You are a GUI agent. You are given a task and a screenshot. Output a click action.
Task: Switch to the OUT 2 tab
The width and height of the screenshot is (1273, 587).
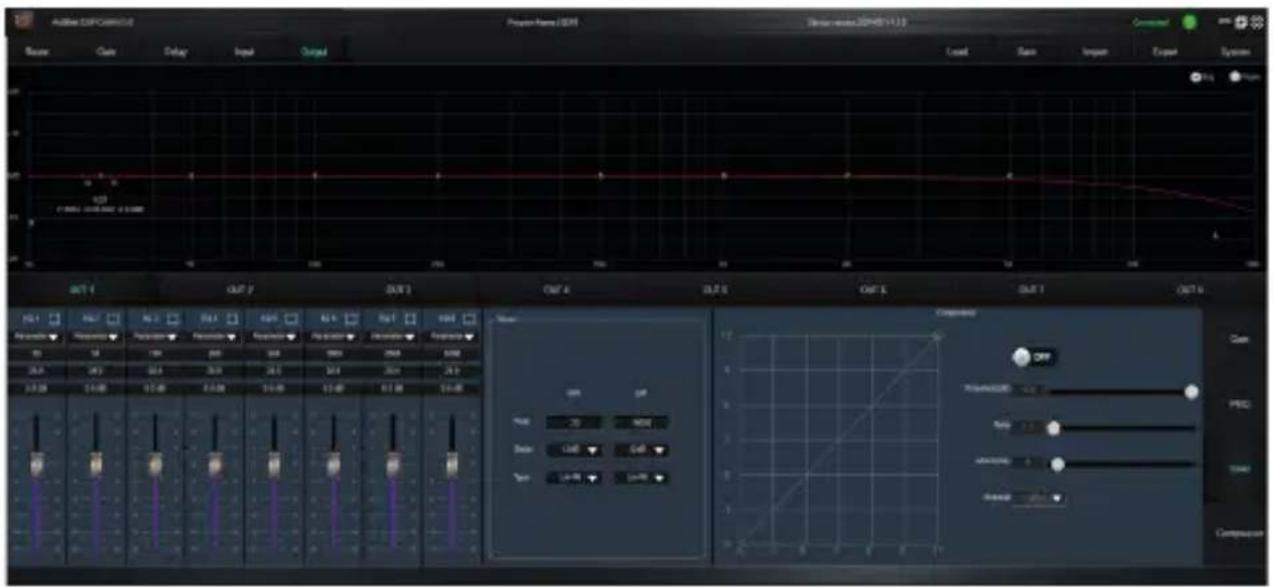[x=240, y=288]
